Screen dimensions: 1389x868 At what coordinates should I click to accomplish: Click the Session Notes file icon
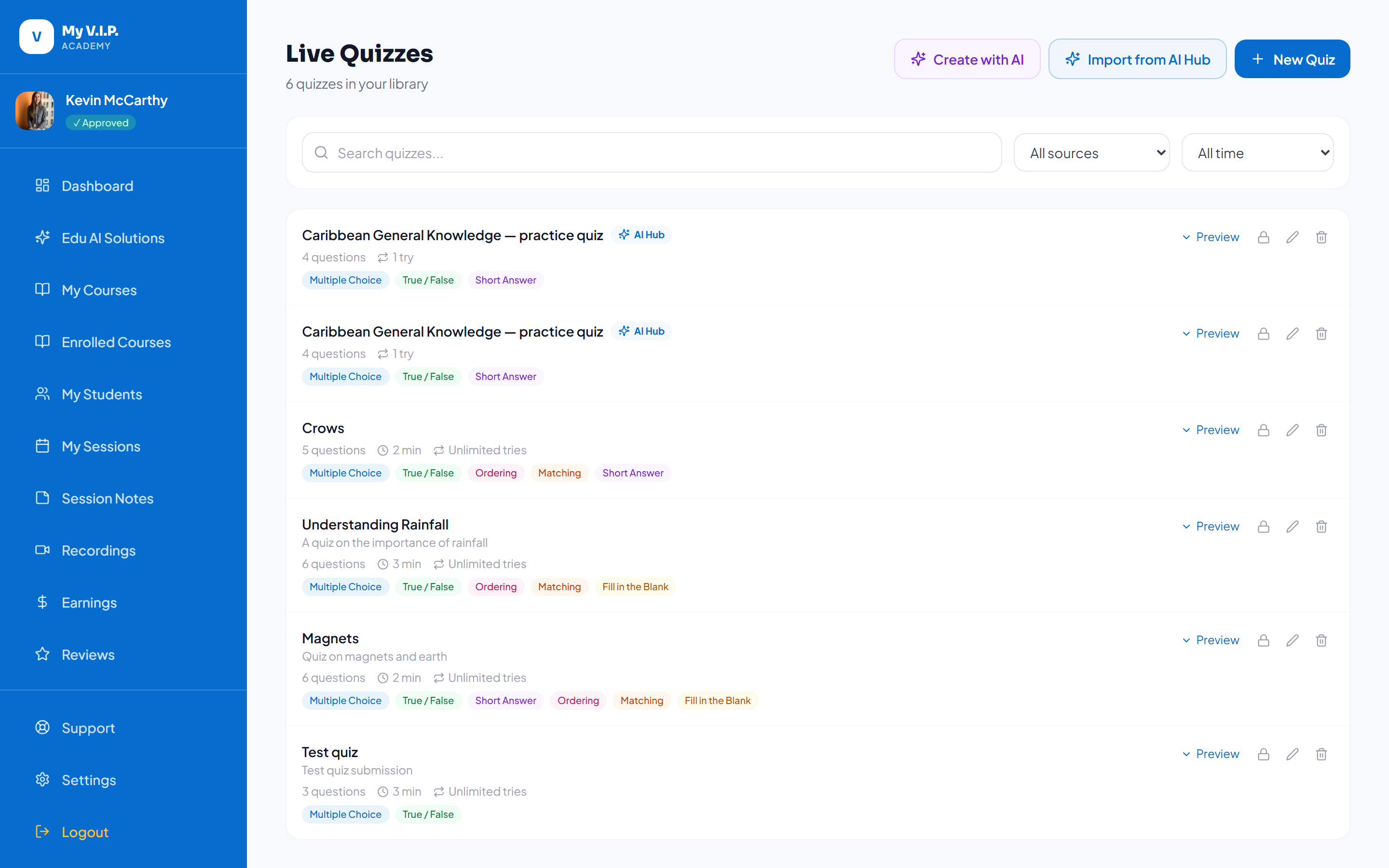(x=42, y=498)
